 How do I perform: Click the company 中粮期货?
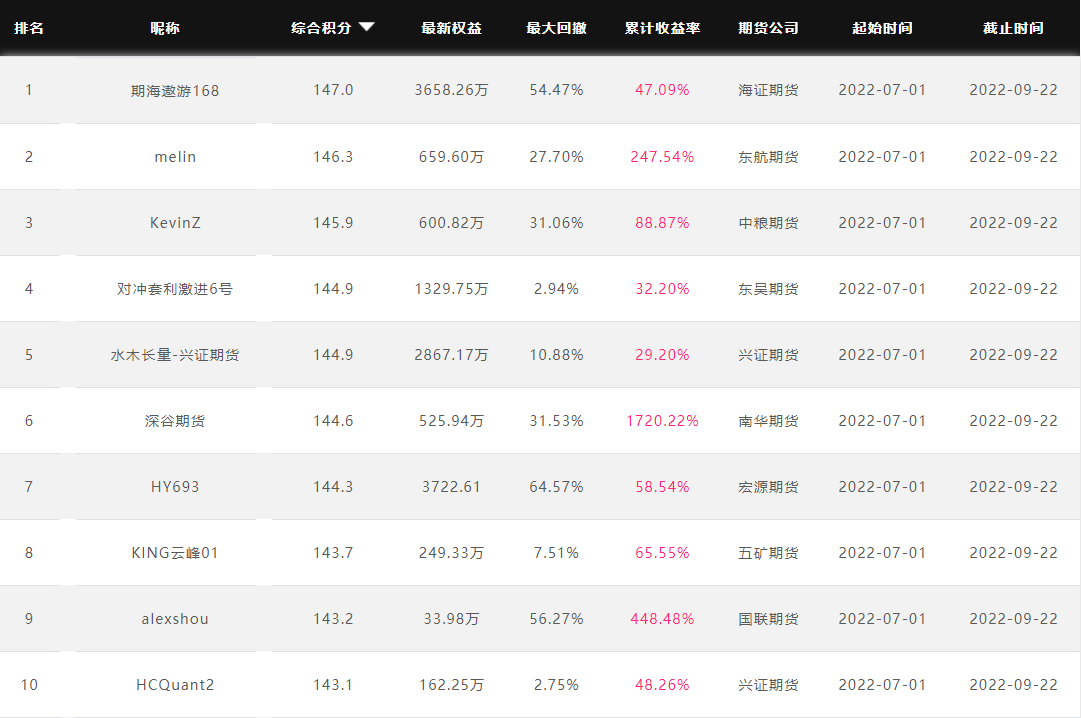(769, 223)
